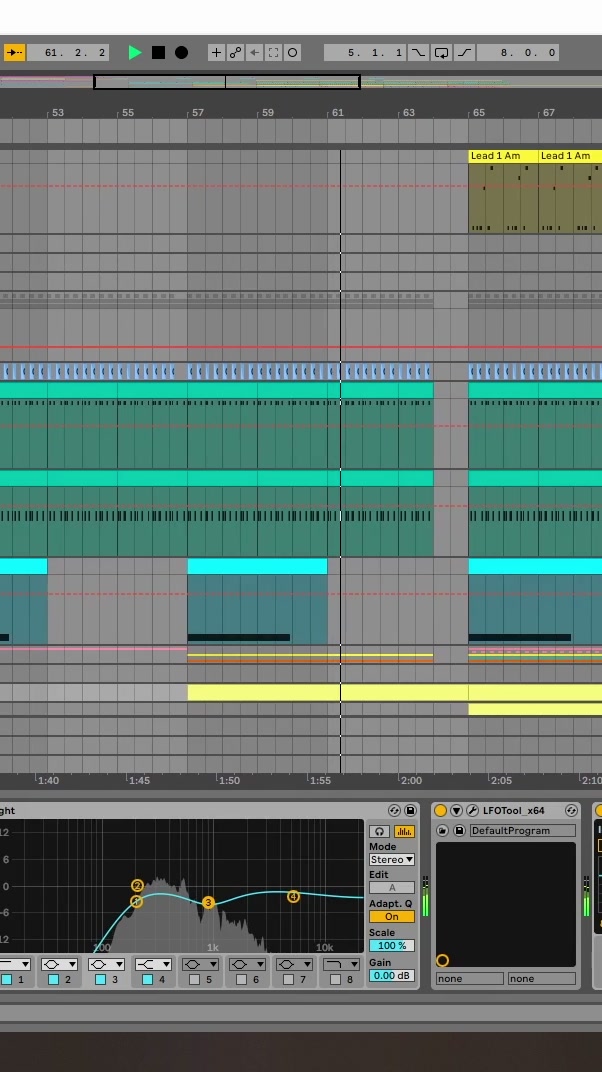
Task: Start playback with the green Play button
Action: tap(135, 53)
